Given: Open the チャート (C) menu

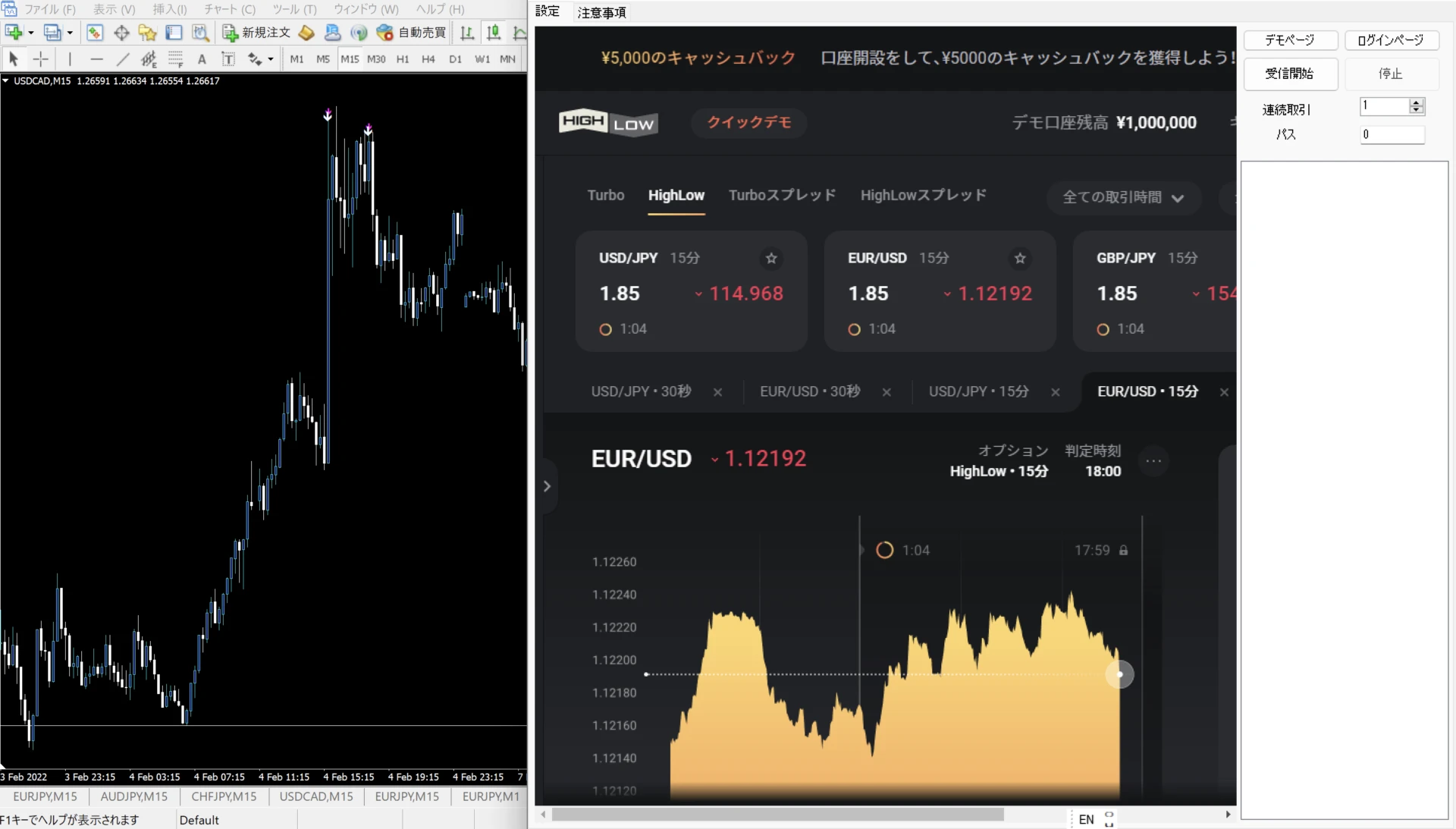Looking at the screenshot, I should click(229, 9).
